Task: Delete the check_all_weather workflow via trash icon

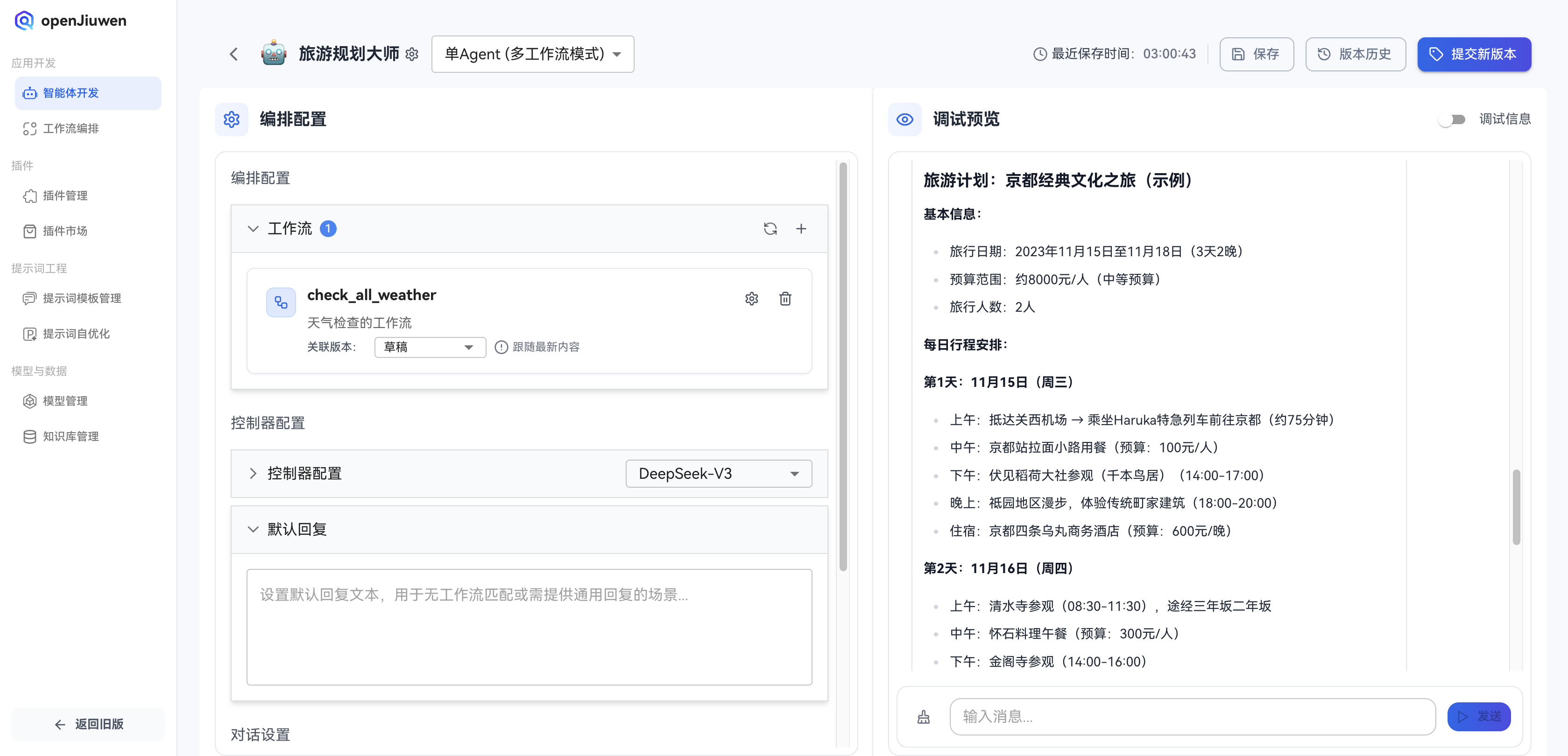Action: pyautogui.click(x=785, y=299)
